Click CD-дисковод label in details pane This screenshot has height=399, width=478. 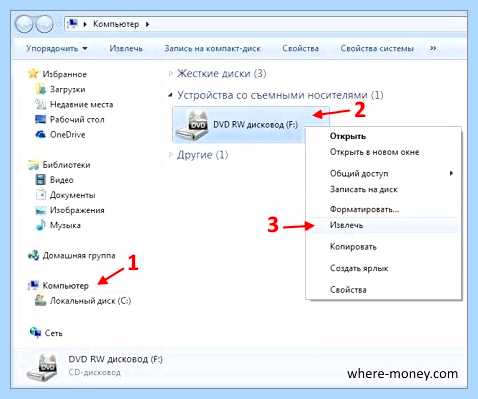(x=94, y=372)
